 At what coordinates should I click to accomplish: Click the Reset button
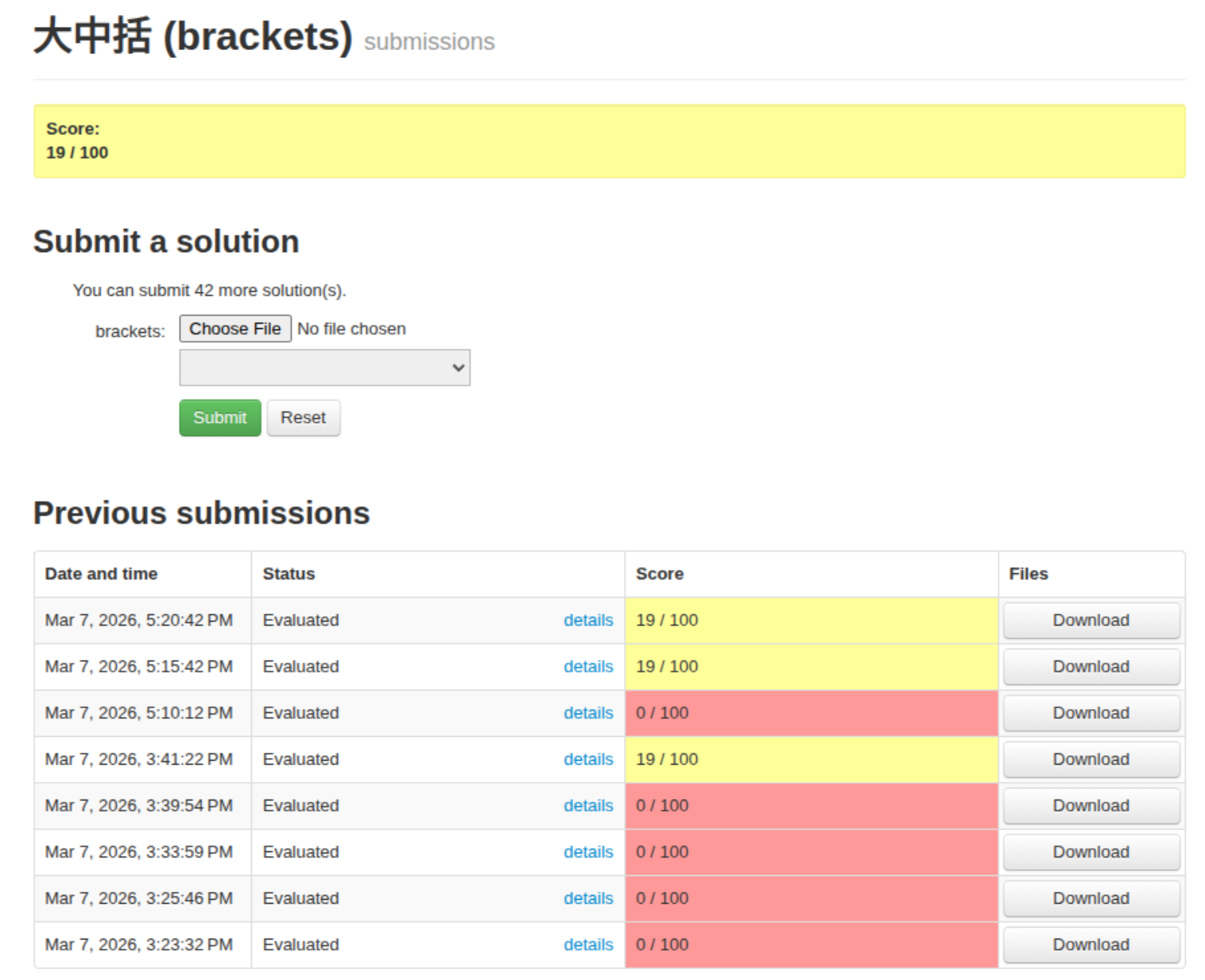tap(303, 418)
